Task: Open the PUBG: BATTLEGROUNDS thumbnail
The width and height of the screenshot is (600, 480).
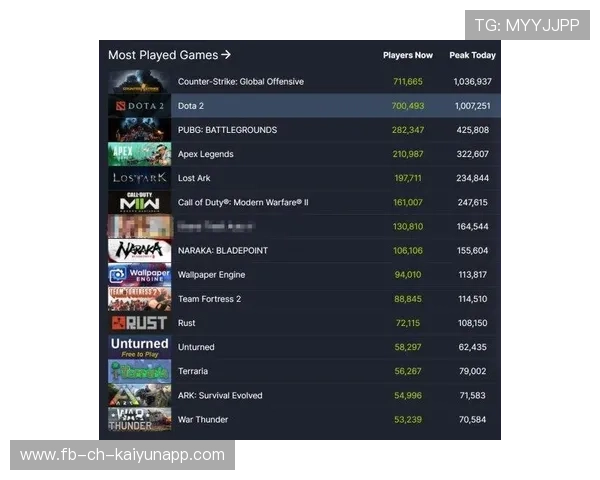Action: [139, 130]
